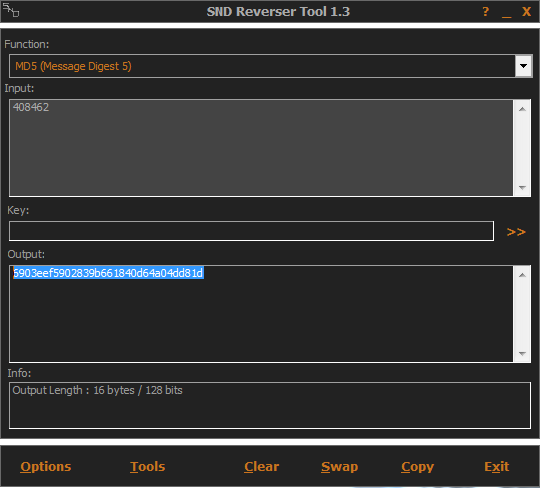Click the Input scrollbar up arrow
The image size is (540, 488).
522,109
